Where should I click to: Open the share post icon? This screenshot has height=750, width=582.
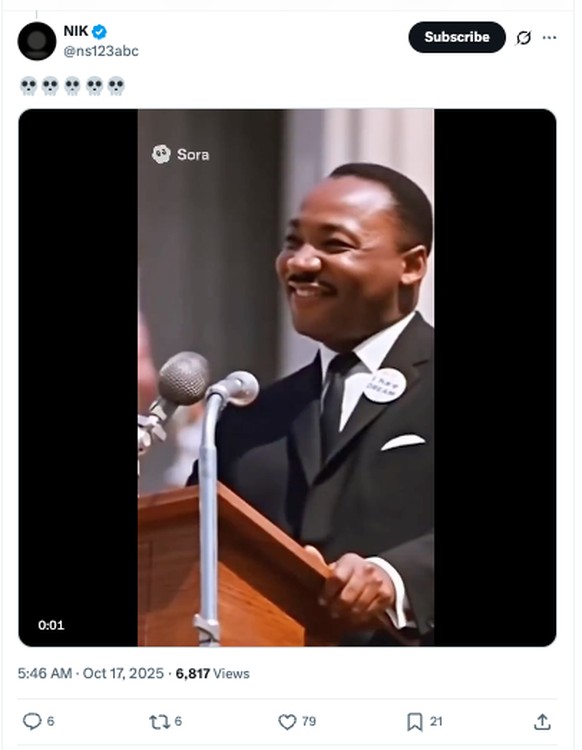542,722
